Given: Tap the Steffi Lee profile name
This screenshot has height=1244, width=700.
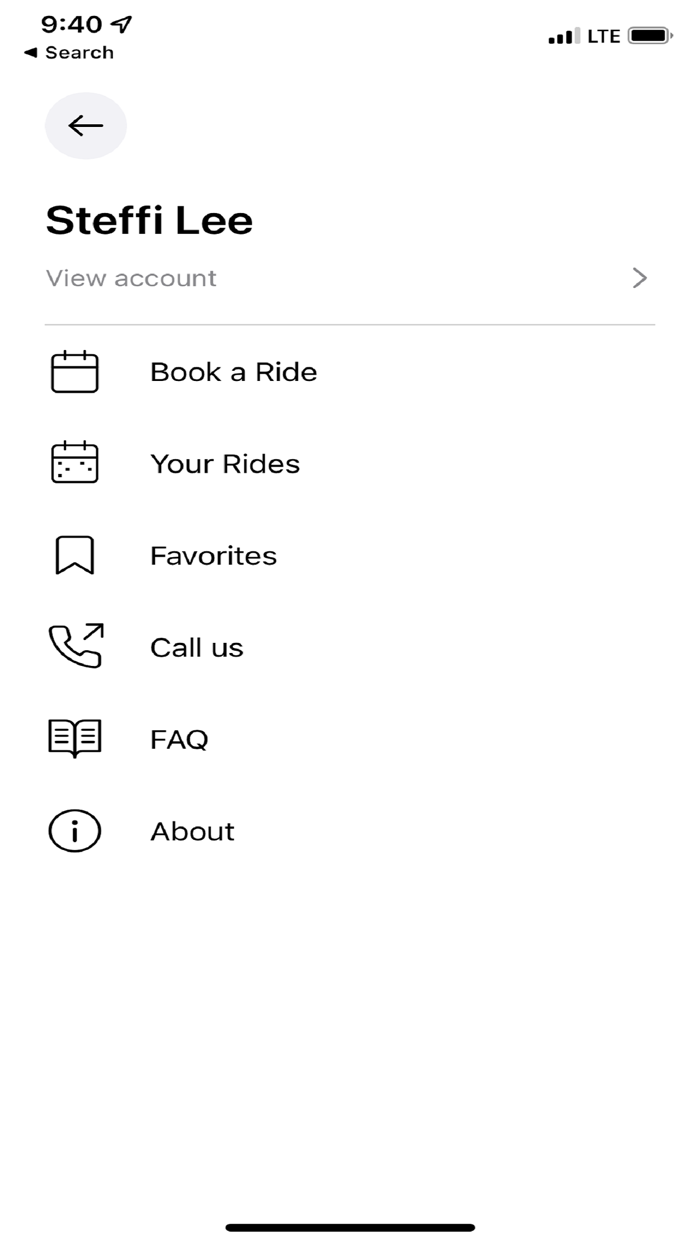Looking at the screenshot, I should (x=149, y=220).
